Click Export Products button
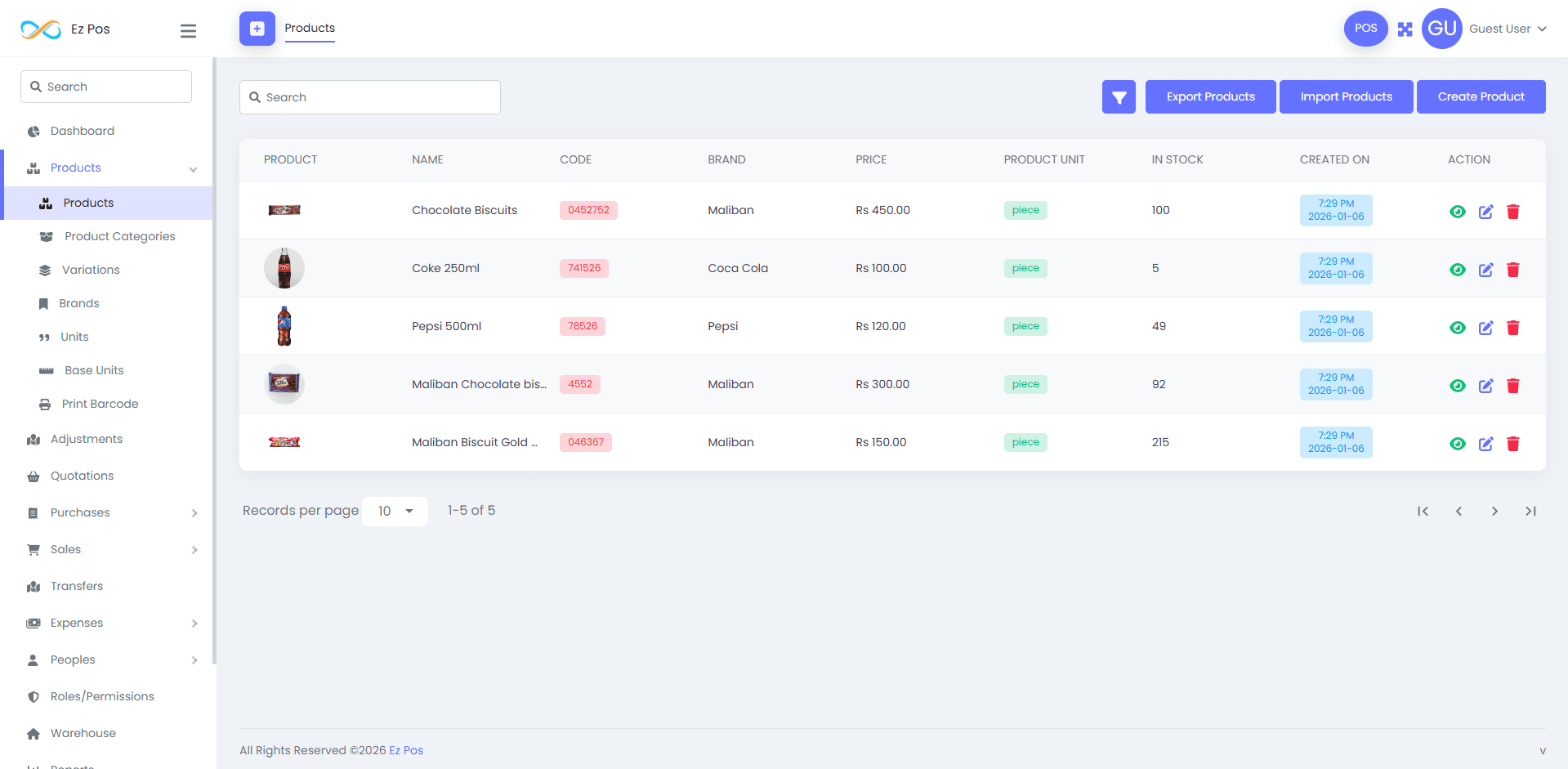Image resolution: width=1568 pixels, height=769 pixels. click(1210, 96)
